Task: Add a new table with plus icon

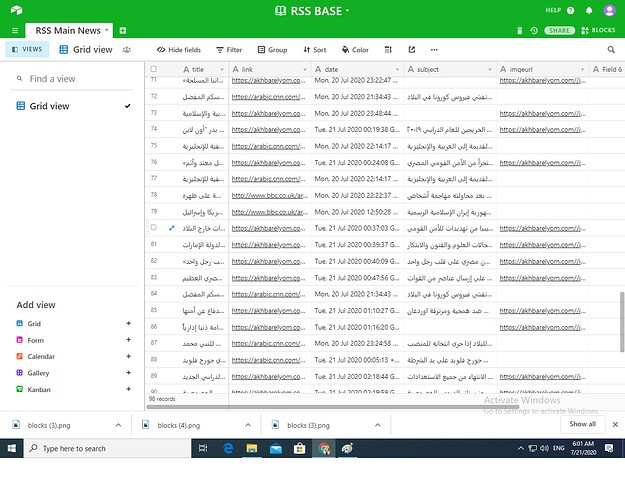Action: 123,30
